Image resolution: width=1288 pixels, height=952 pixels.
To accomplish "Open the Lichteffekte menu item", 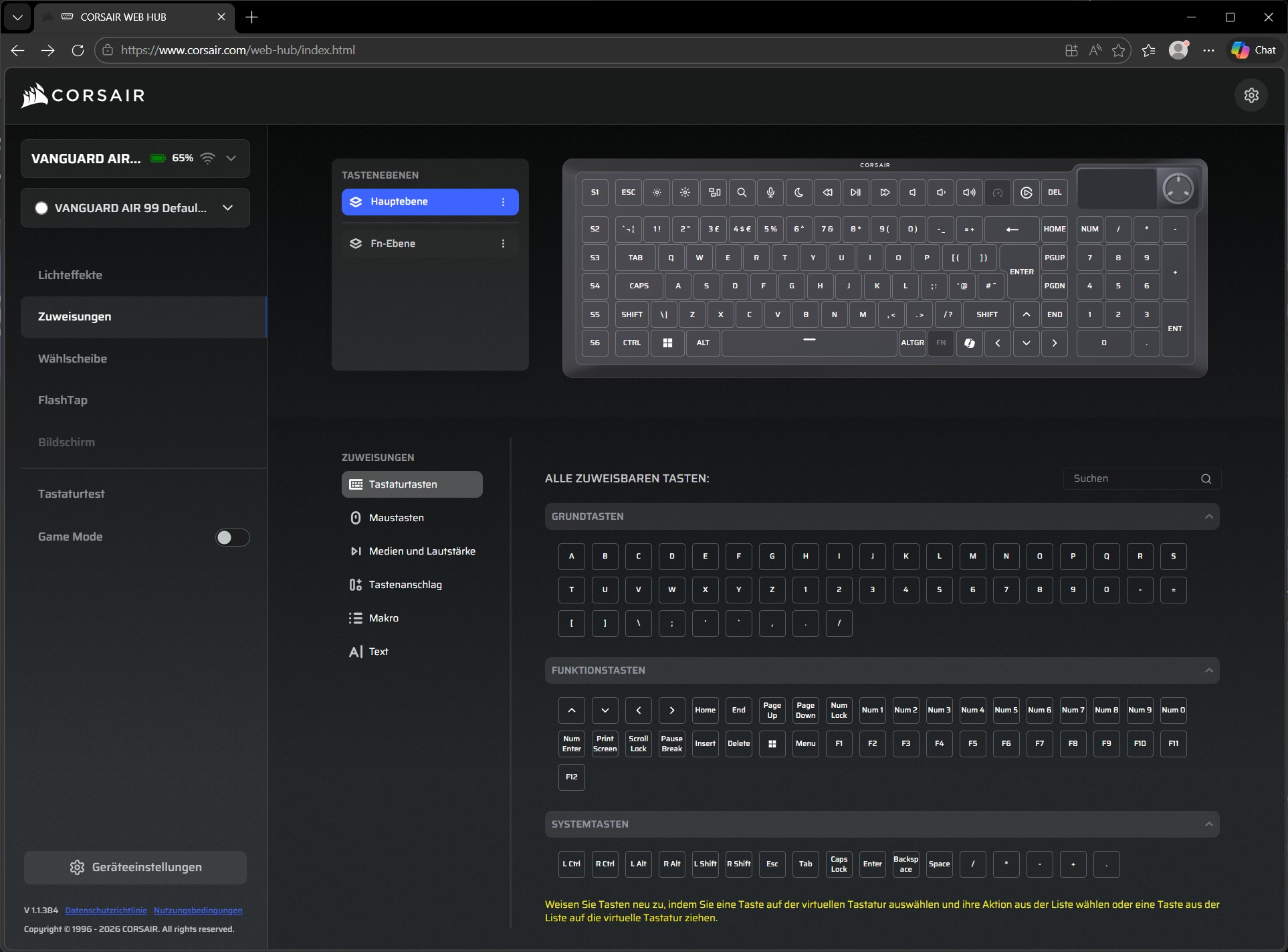I will pos(70,275).
